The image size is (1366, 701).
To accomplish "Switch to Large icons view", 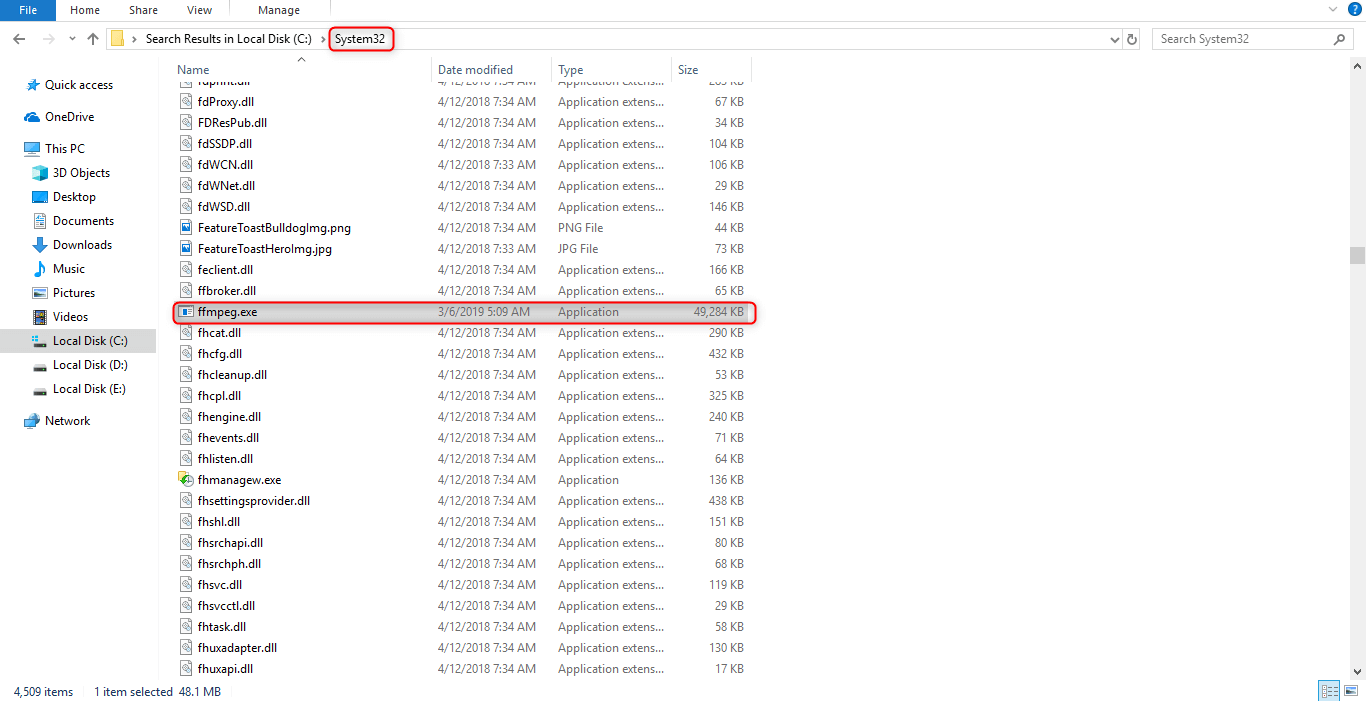I will click(1350, 691).
